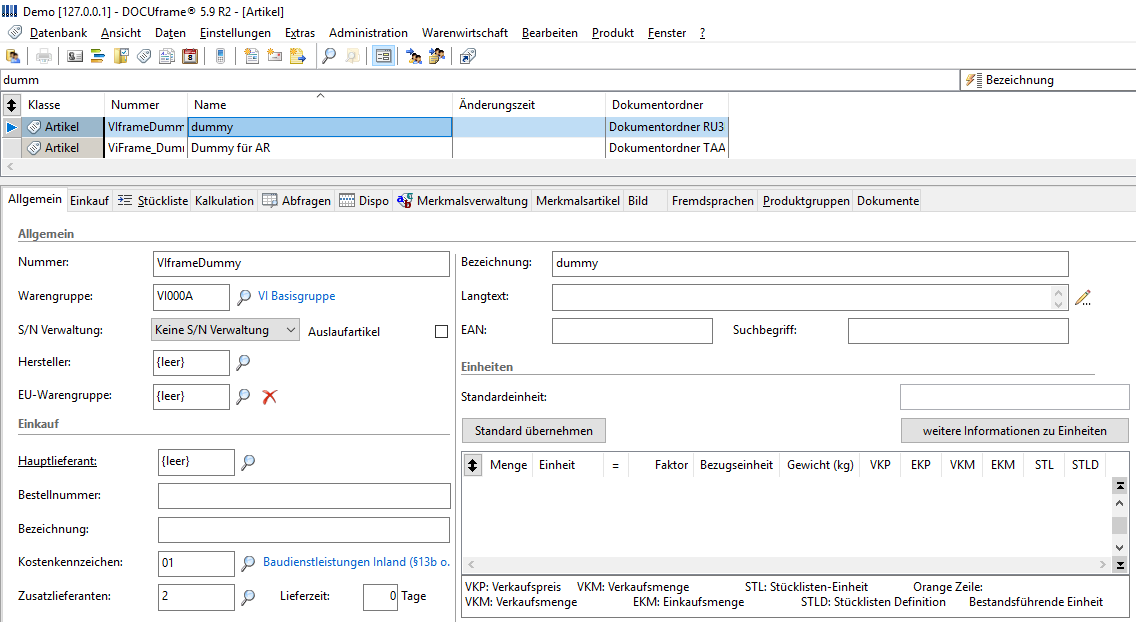Open the Extras menu
The width and height of the screenshot is (1136, 622).
pyautogui.click(x=300, y=33)
